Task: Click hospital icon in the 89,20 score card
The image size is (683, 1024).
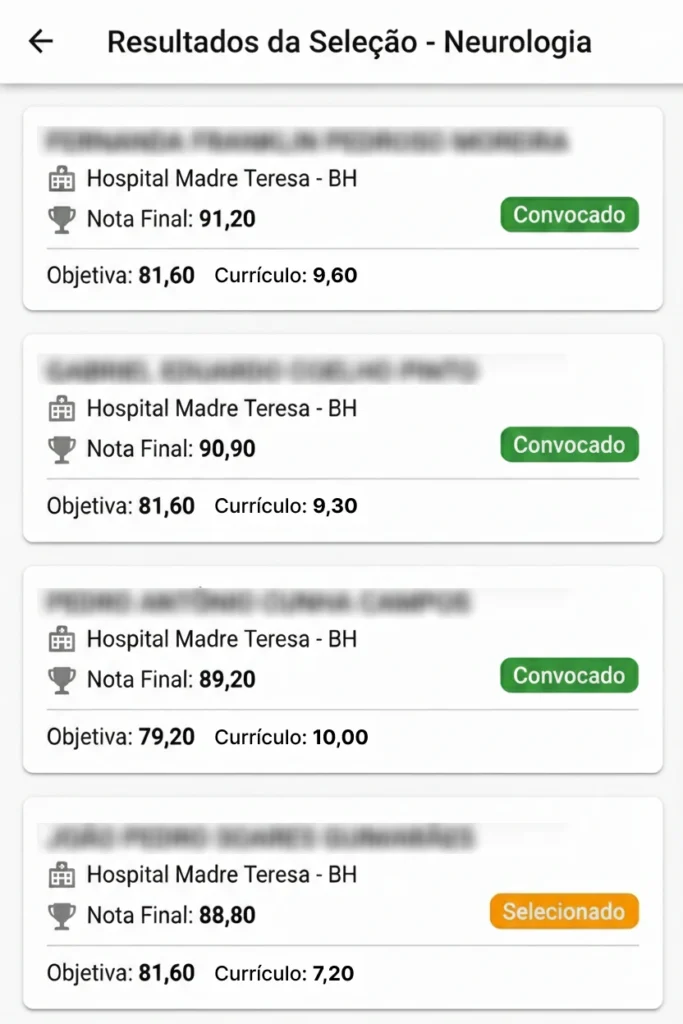Action: click(62, 639)
